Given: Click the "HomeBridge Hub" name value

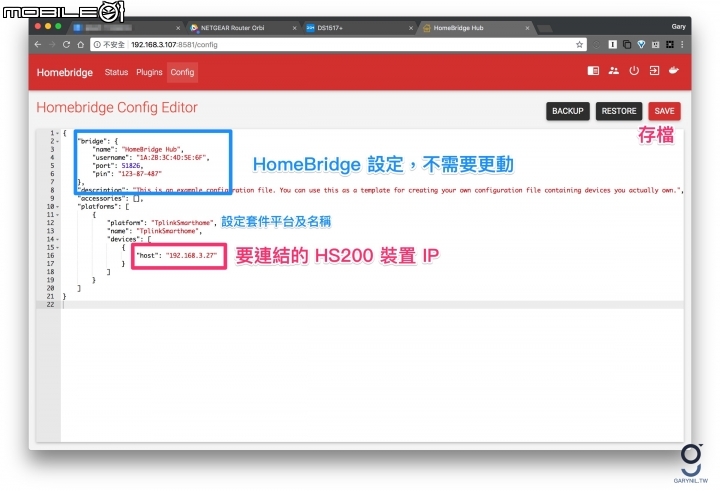Looking at the screenshot, I should (152, 149).
